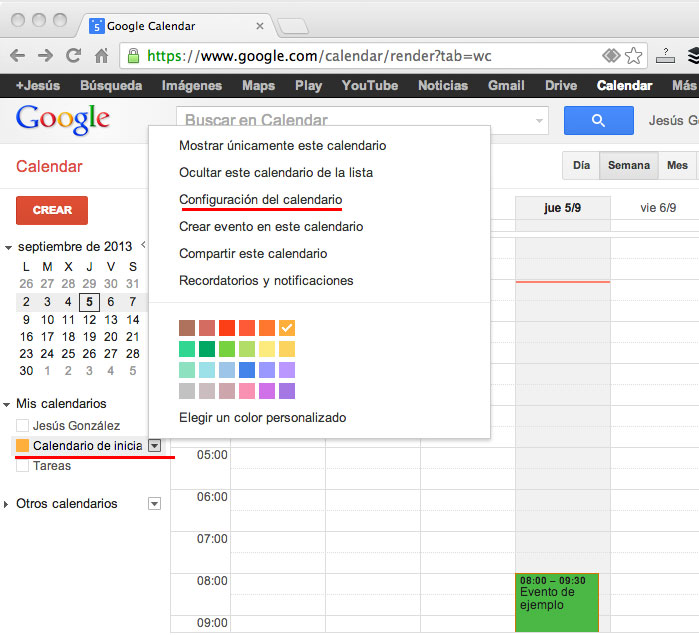Pick the bold blue color swatch

click(247, 370)
